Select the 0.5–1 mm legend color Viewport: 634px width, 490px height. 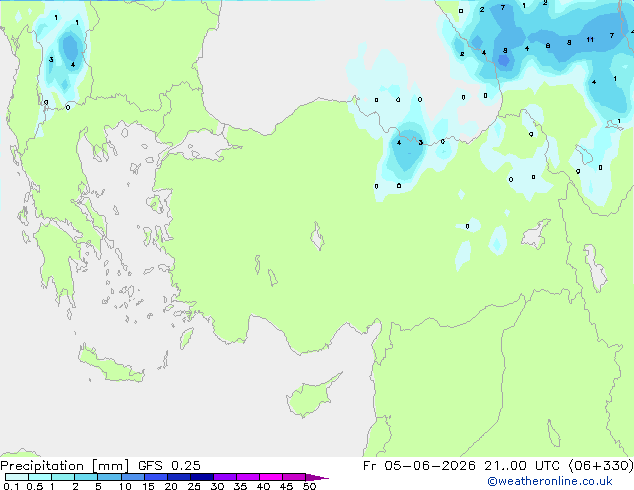[x=40, y=477]
